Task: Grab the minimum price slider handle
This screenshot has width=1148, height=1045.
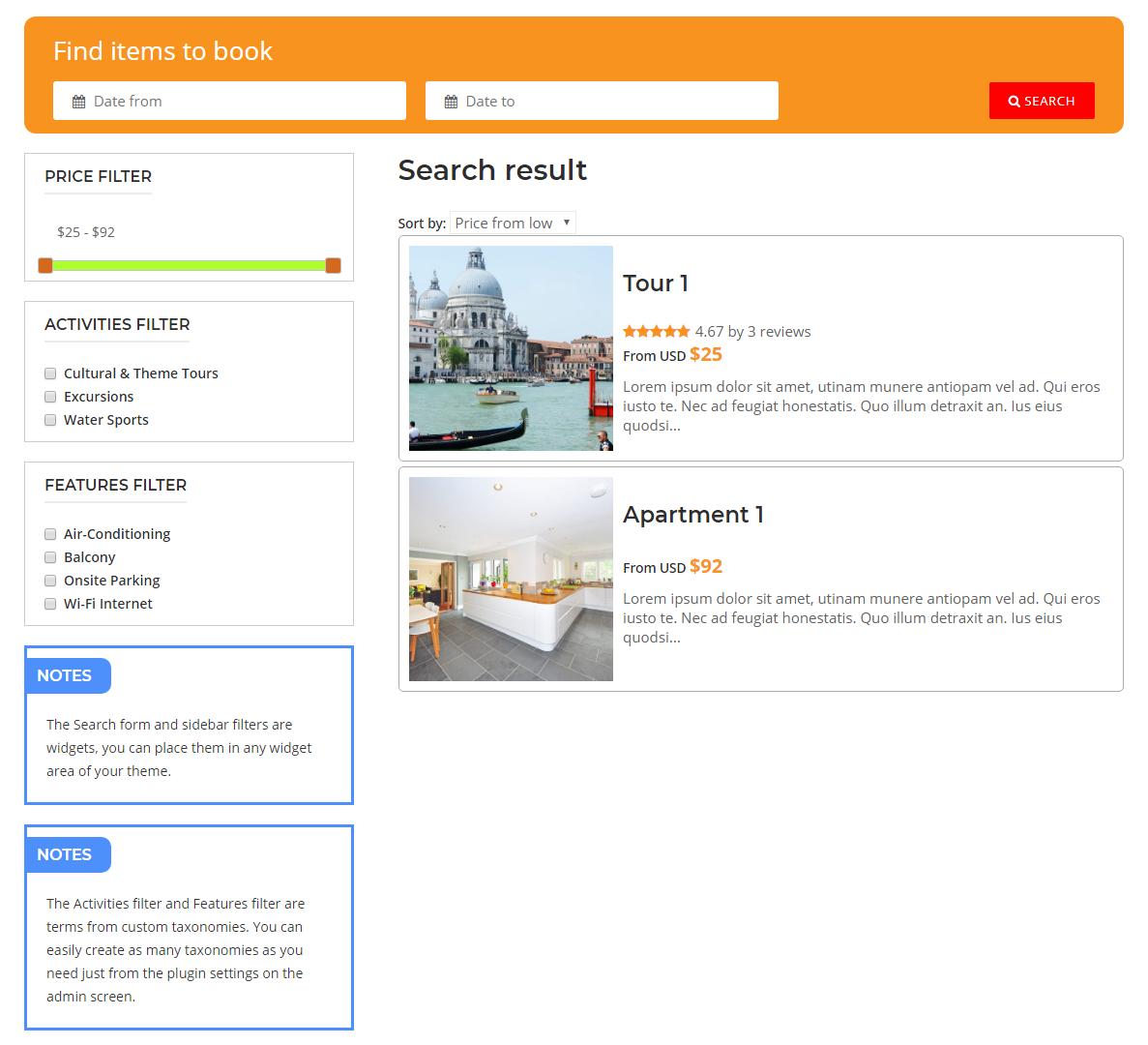Action: pyautogui.click(x=45, y=266)
